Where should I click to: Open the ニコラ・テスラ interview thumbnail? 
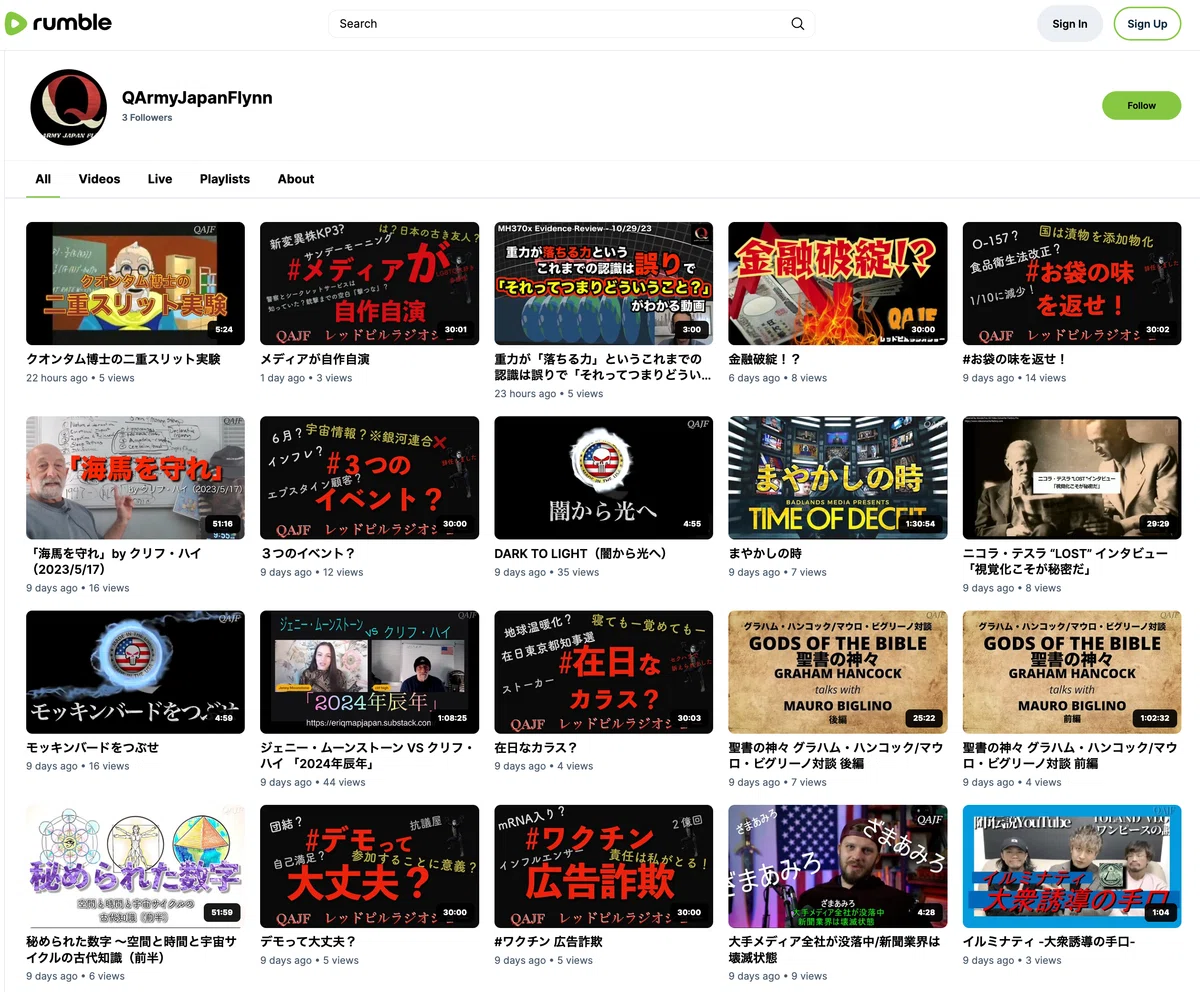(1071, 478)
